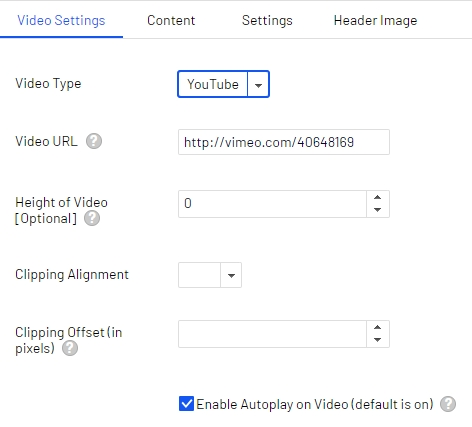Screen dimensions: 472x427
Task: Switch to the Content tab
Action: pyautogui.click(x=171, y=20)
